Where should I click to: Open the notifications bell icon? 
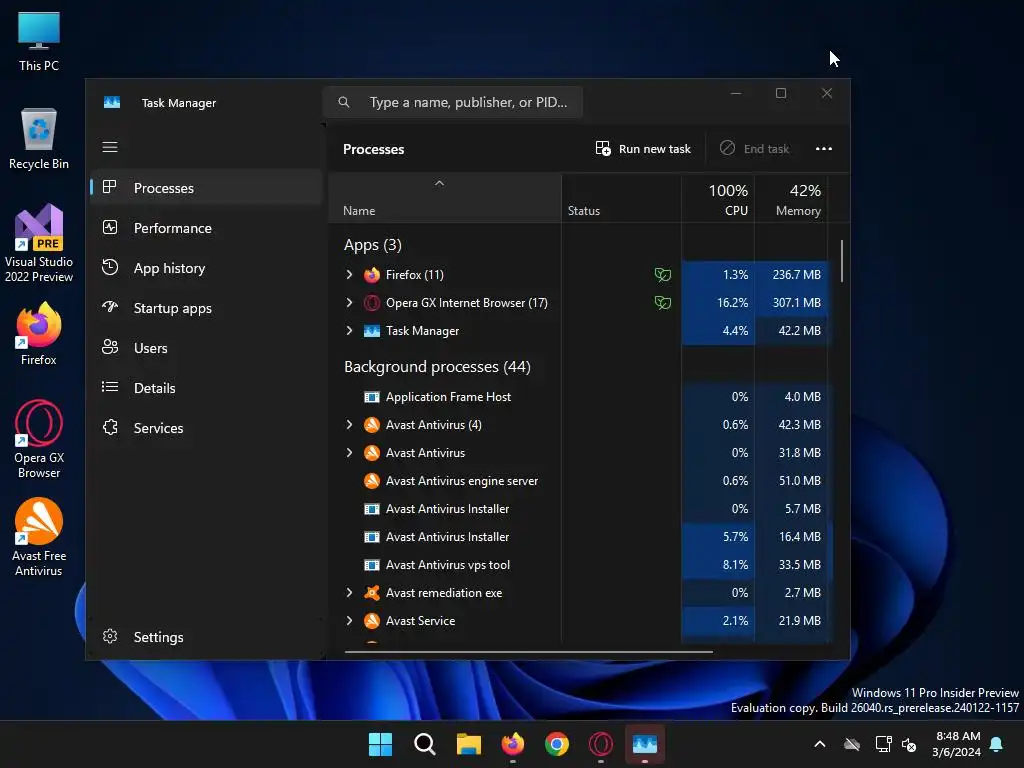[x=997, y=744]
